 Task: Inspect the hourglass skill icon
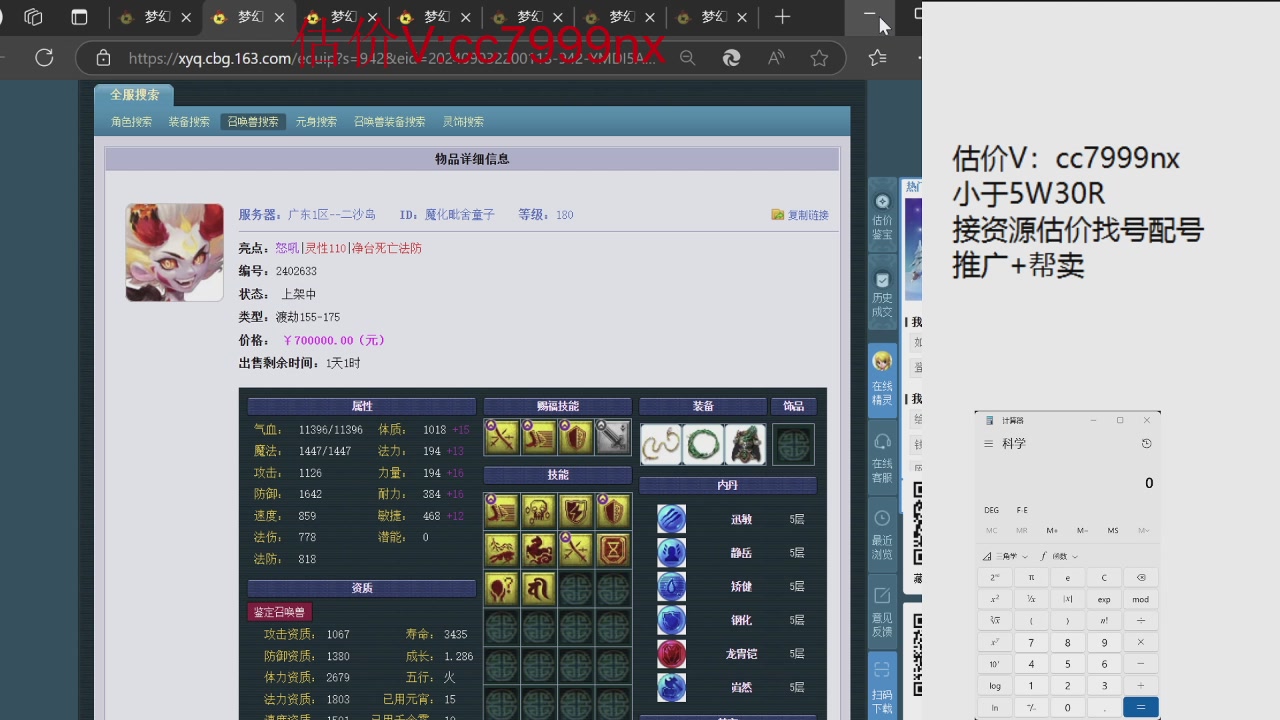point(613,549)
